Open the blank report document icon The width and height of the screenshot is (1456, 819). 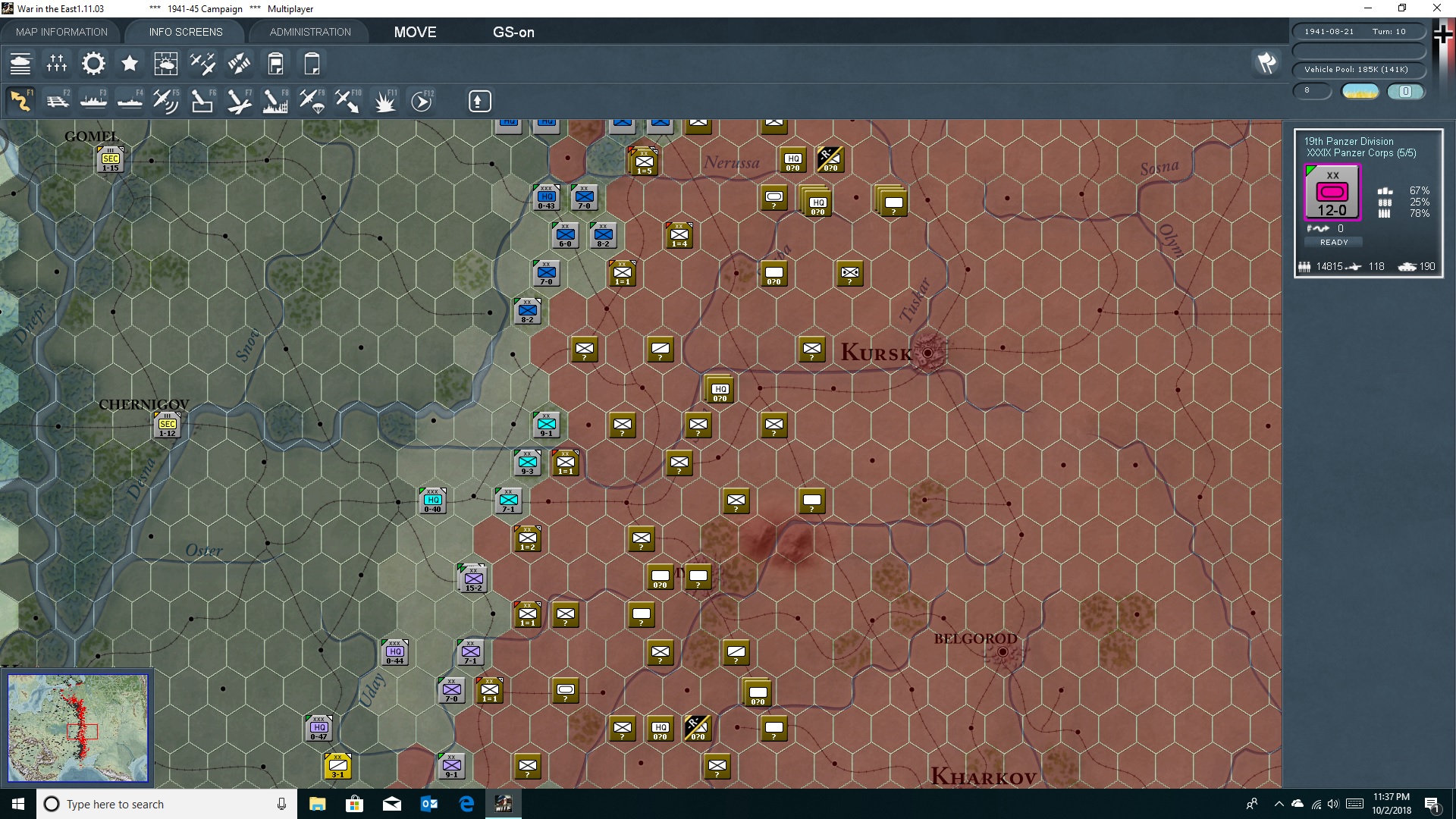312,64
